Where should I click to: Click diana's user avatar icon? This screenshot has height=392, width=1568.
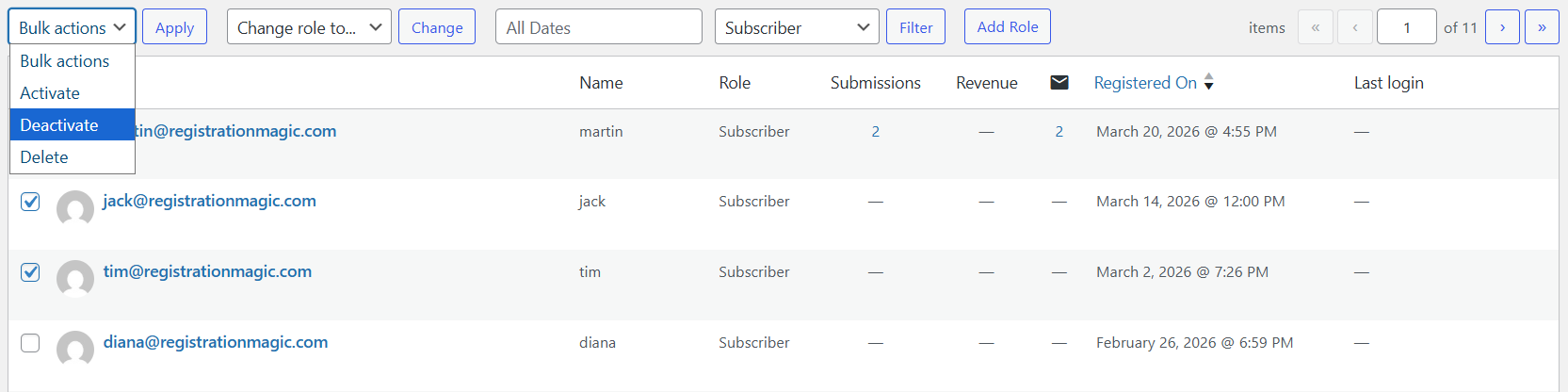click(75, 349)
